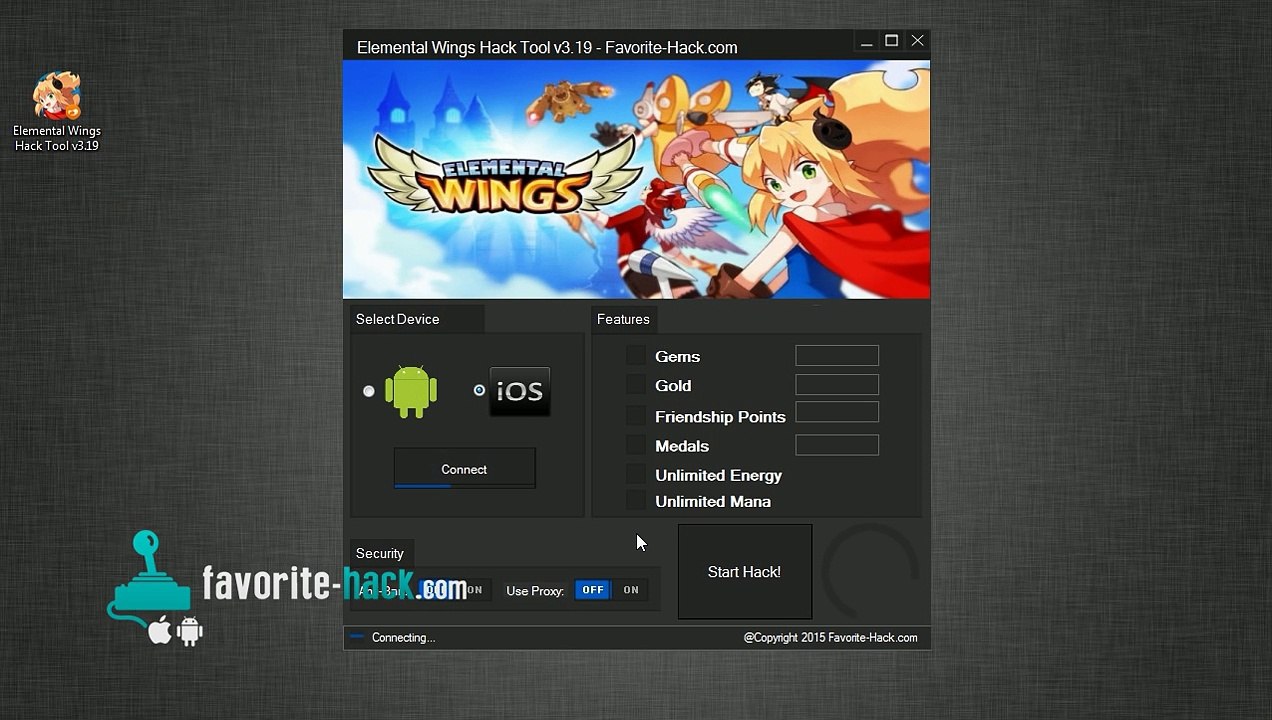Image resolution: width=1272 pixels, height=720 pixels.
Task: Set Use Proxy to OFF
Action: 593,590
